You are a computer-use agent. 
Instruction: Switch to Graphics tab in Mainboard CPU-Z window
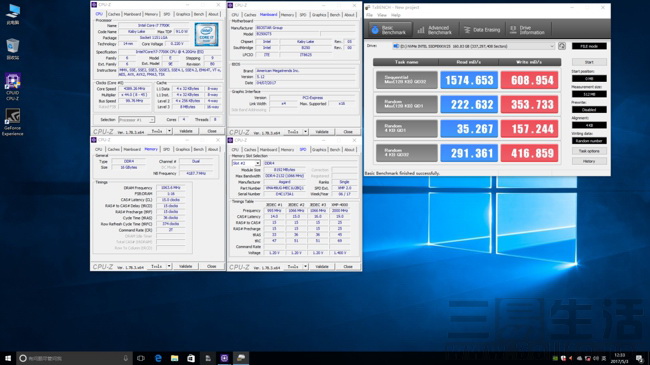[319, 15]
